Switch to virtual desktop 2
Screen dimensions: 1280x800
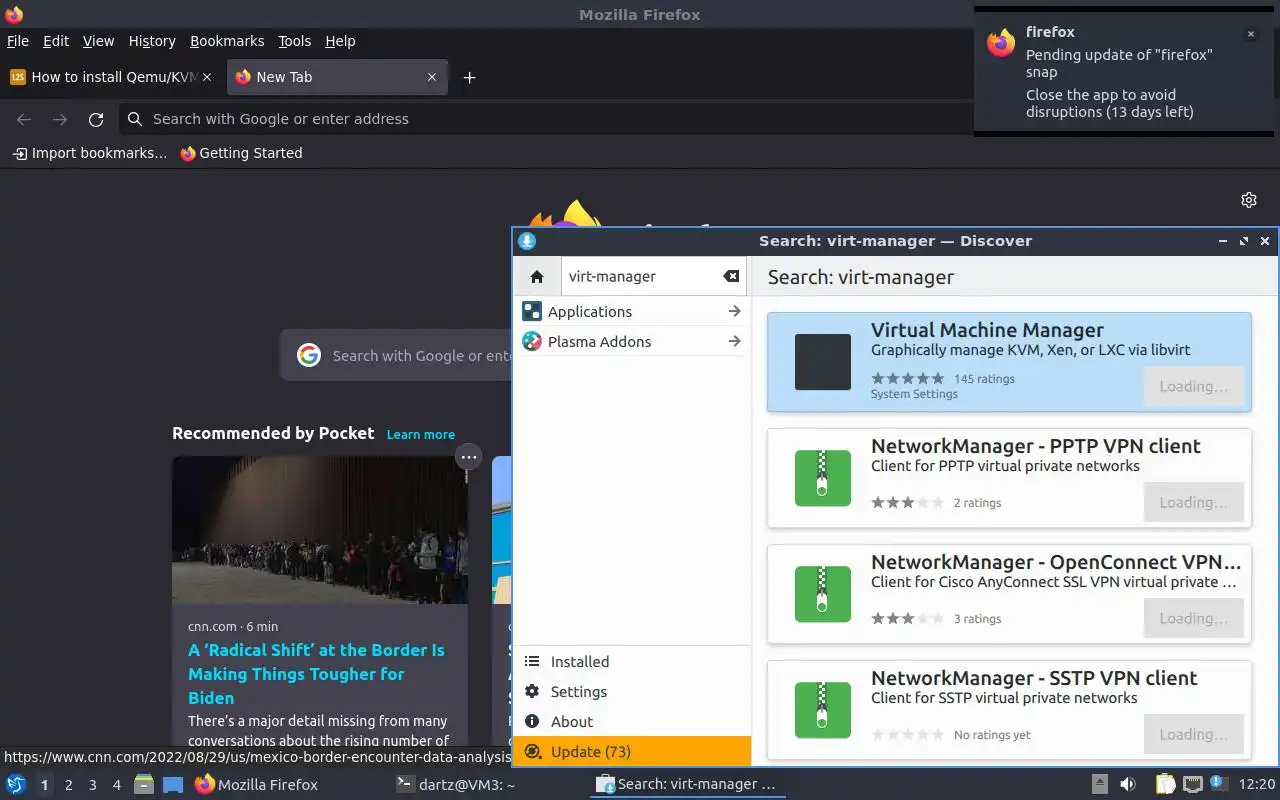[x=68, y=785]
